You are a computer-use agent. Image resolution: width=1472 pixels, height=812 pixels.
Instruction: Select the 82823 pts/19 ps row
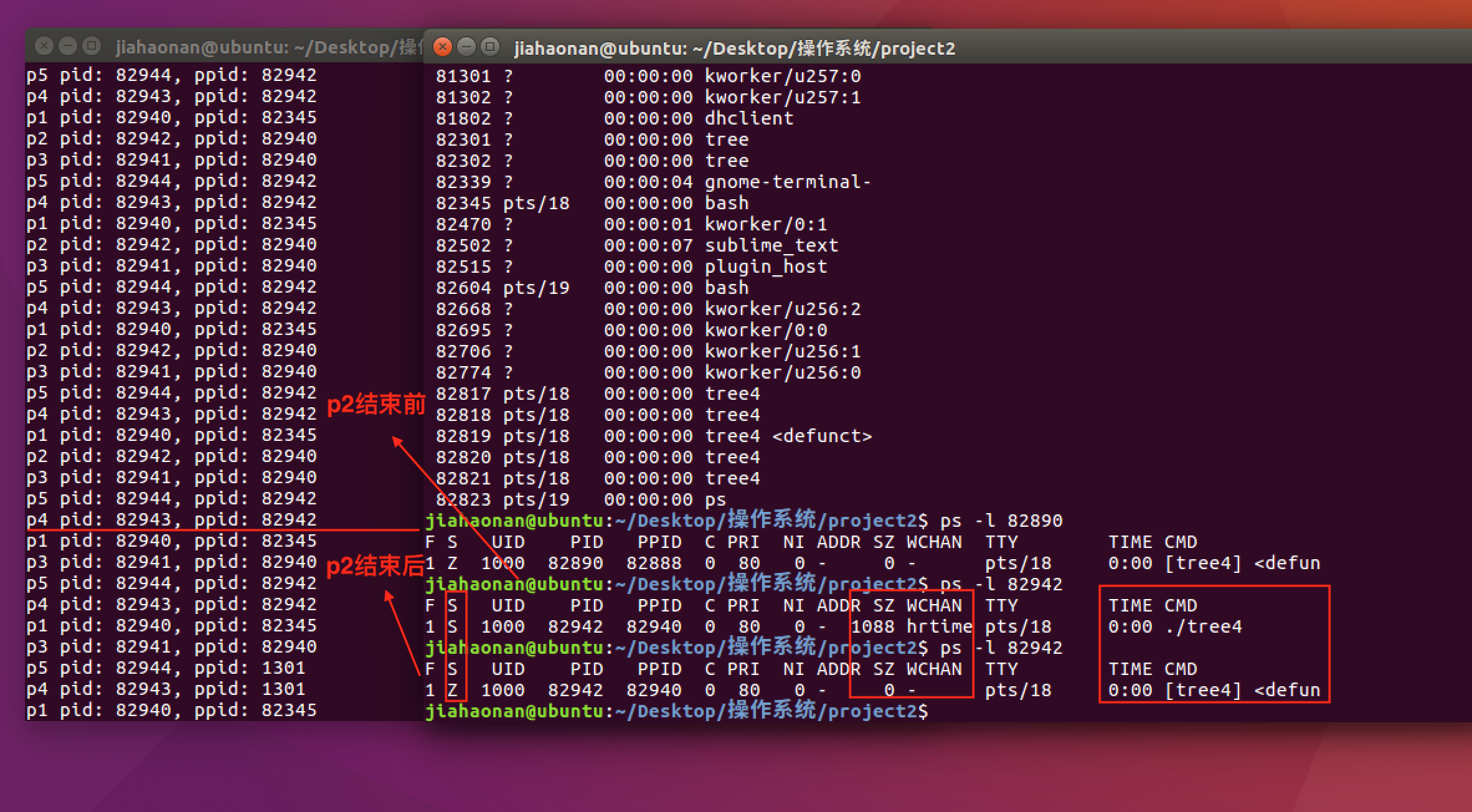(581, 499)
